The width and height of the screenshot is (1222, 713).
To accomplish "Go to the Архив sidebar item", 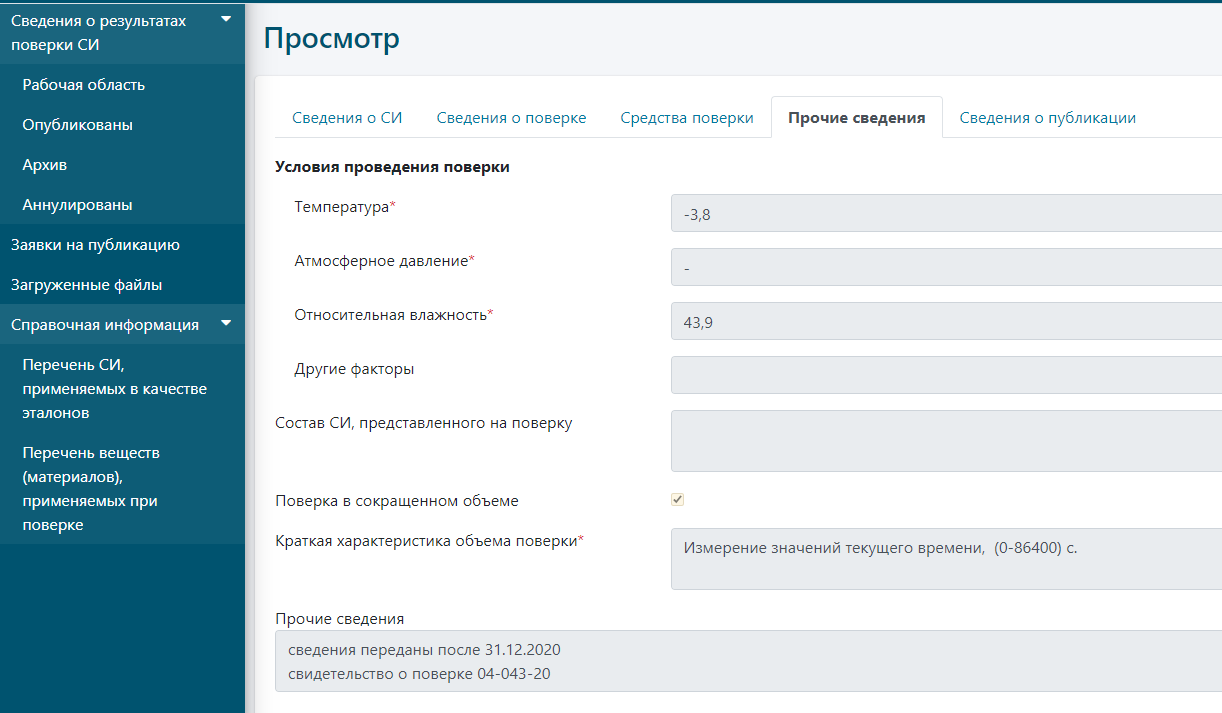I will tap(45, 165).
